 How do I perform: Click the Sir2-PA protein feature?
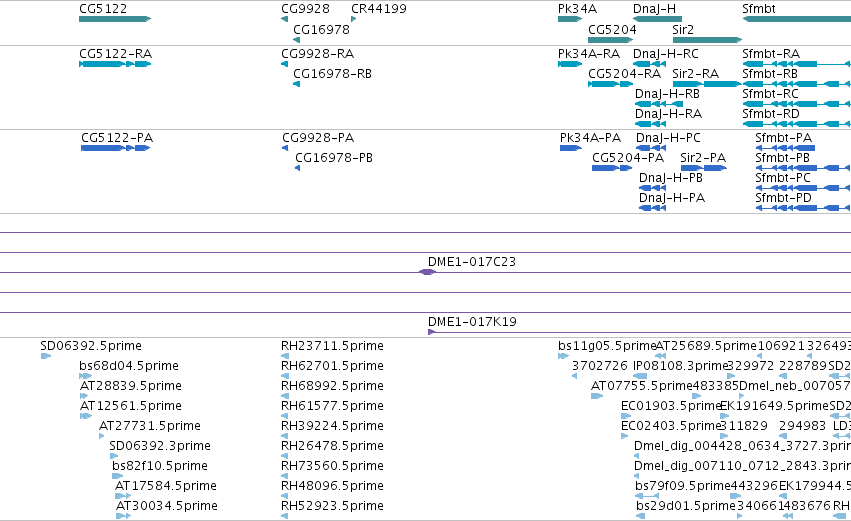pyautogui.click(x=704, y=168)
